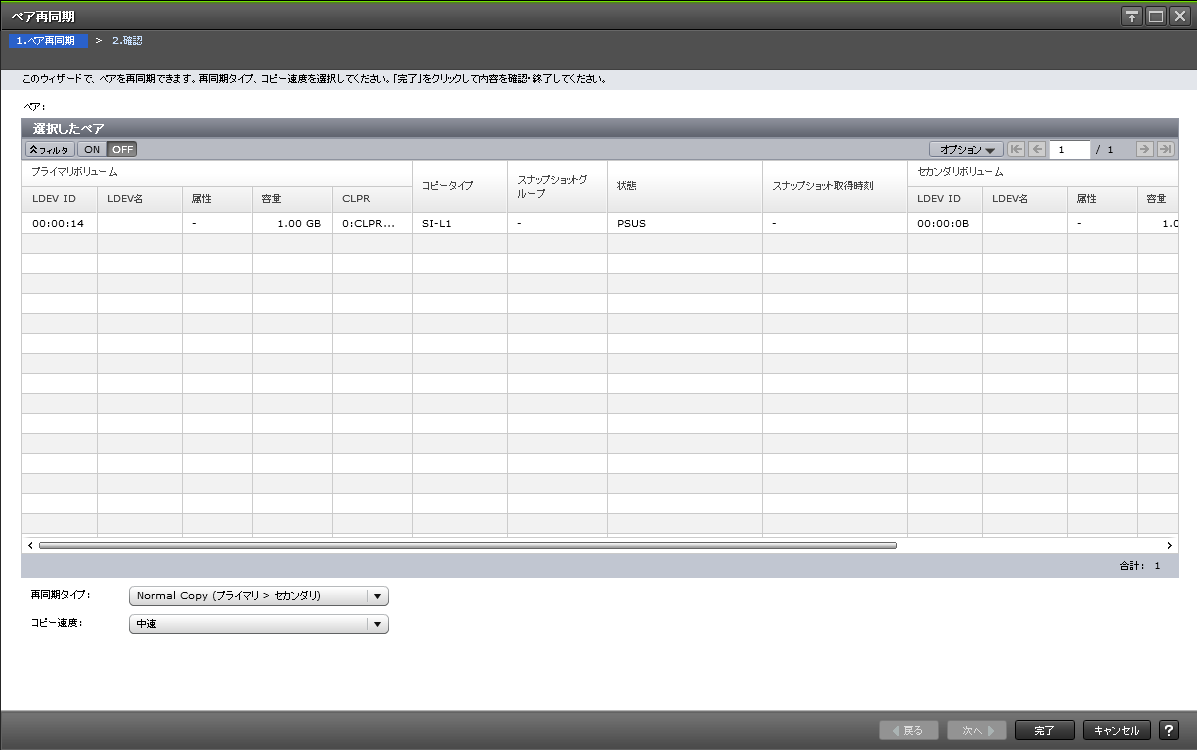This screenshot has width=1197, height=750.
Task: Sort by primary LDEV ID column header
Action: click(60, 199)
